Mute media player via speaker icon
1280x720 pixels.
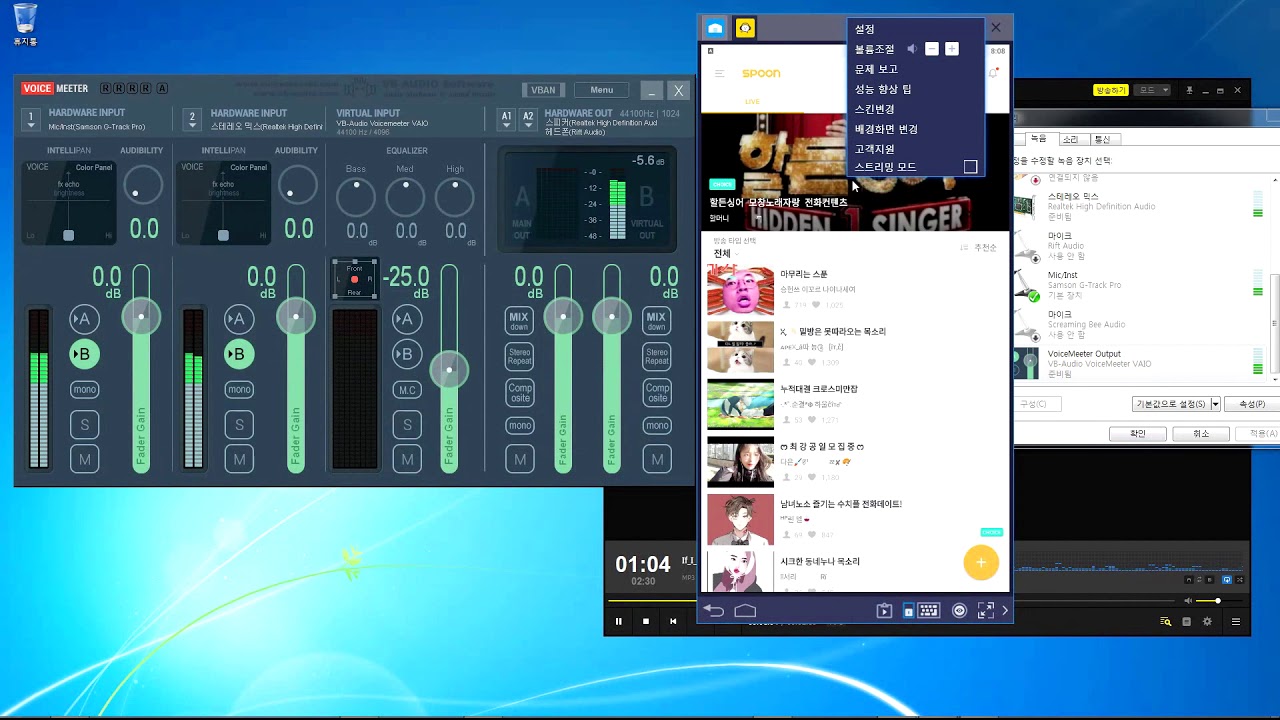1188,601
